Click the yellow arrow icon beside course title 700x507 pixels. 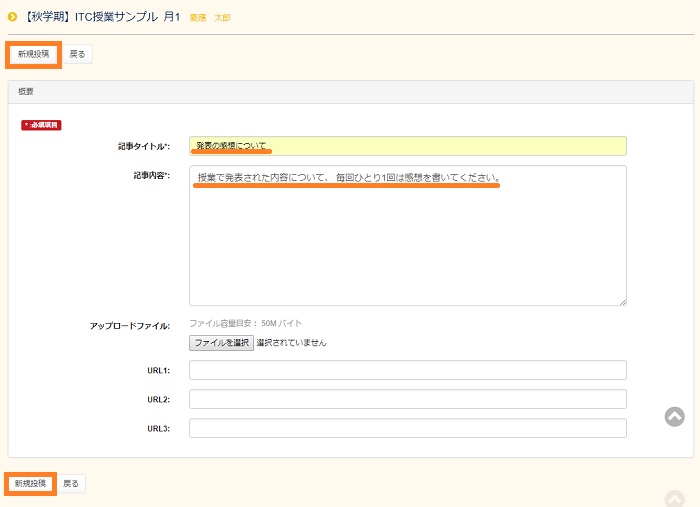pyautogui.click(x=12, y=16)
